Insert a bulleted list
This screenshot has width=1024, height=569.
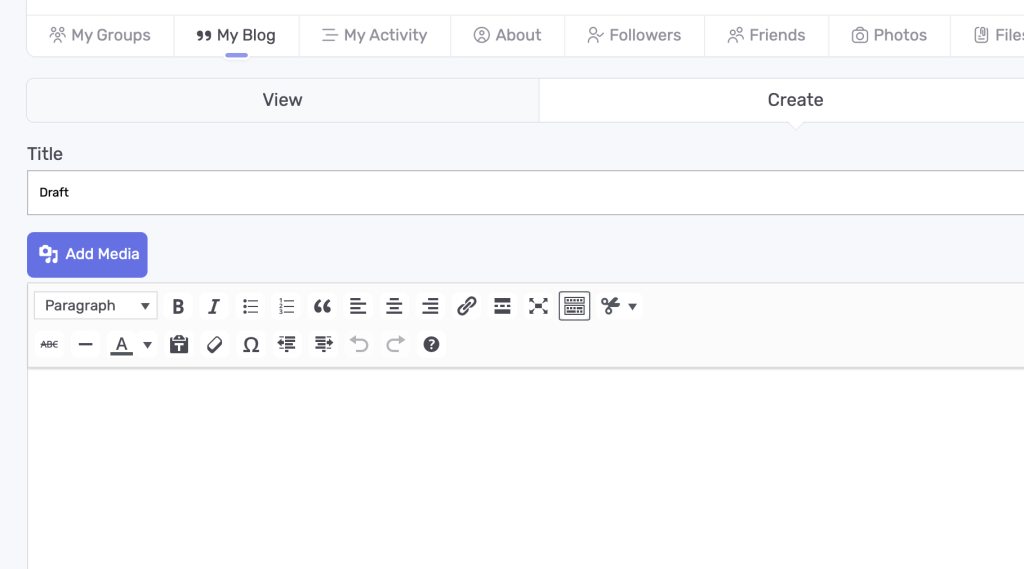pyautogui.click(x=250, y=306)
